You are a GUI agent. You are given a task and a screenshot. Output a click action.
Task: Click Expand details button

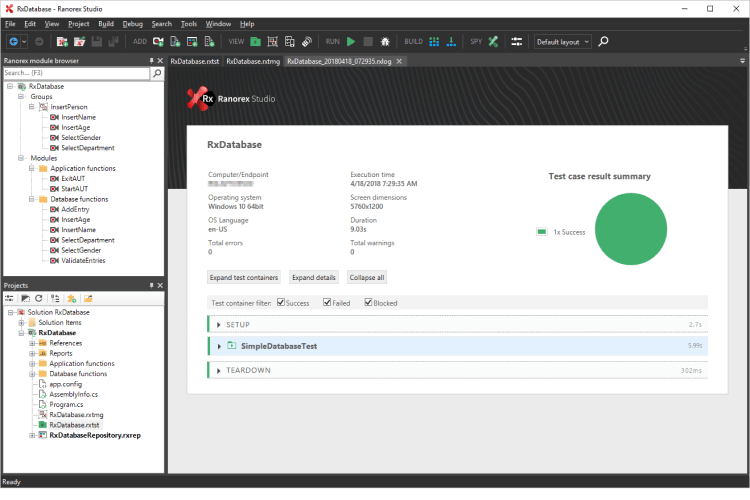[314, 278]
